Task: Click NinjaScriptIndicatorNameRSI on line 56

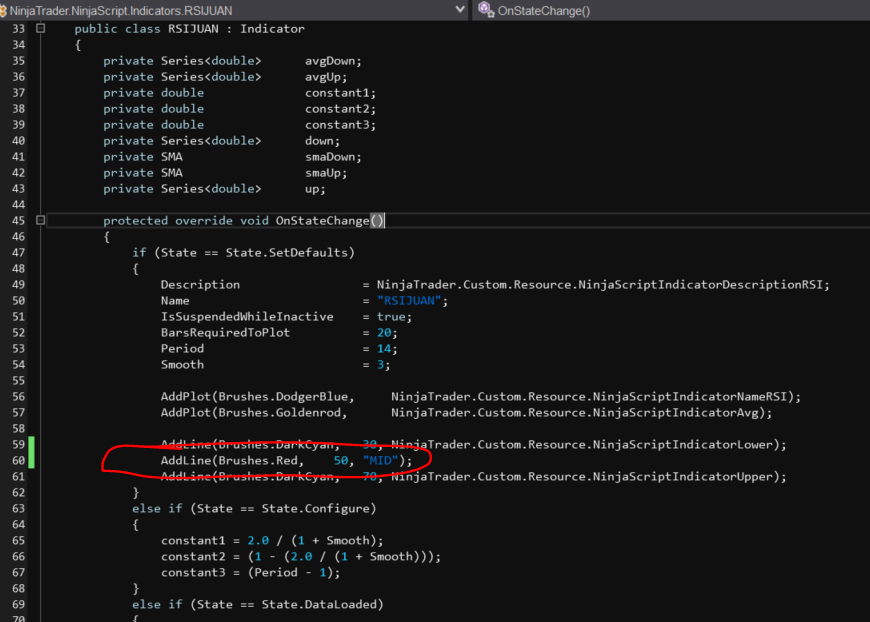Action: pyautogui.click(x=690, y=397)
